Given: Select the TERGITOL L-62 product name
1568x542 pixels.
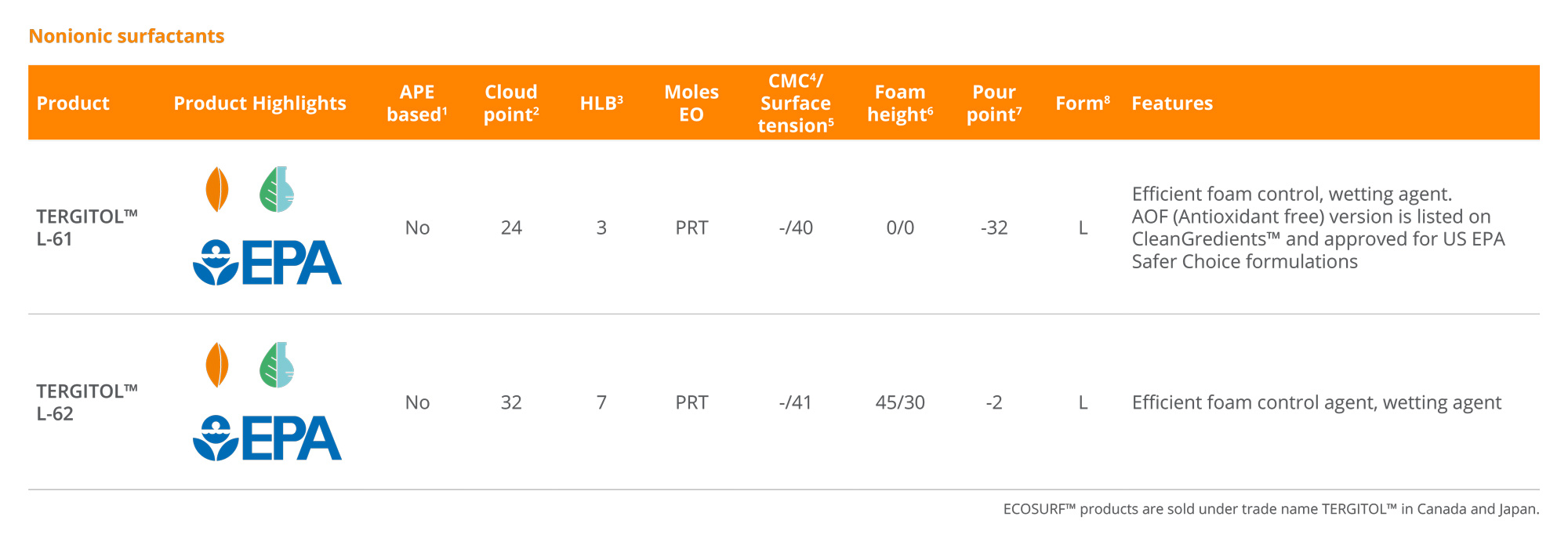Looking at the screenshot, I should [x=87, y=402].
